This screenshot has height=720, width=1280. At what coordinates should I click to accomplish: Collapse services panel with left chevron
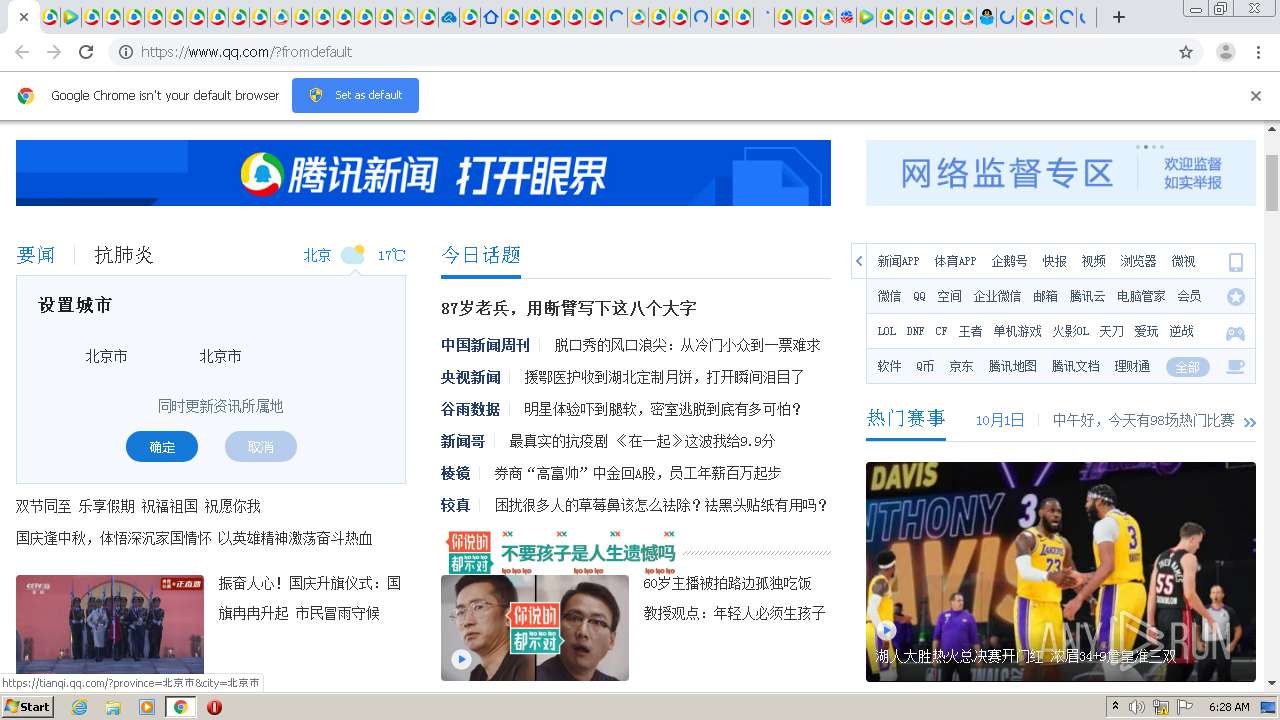859,262
